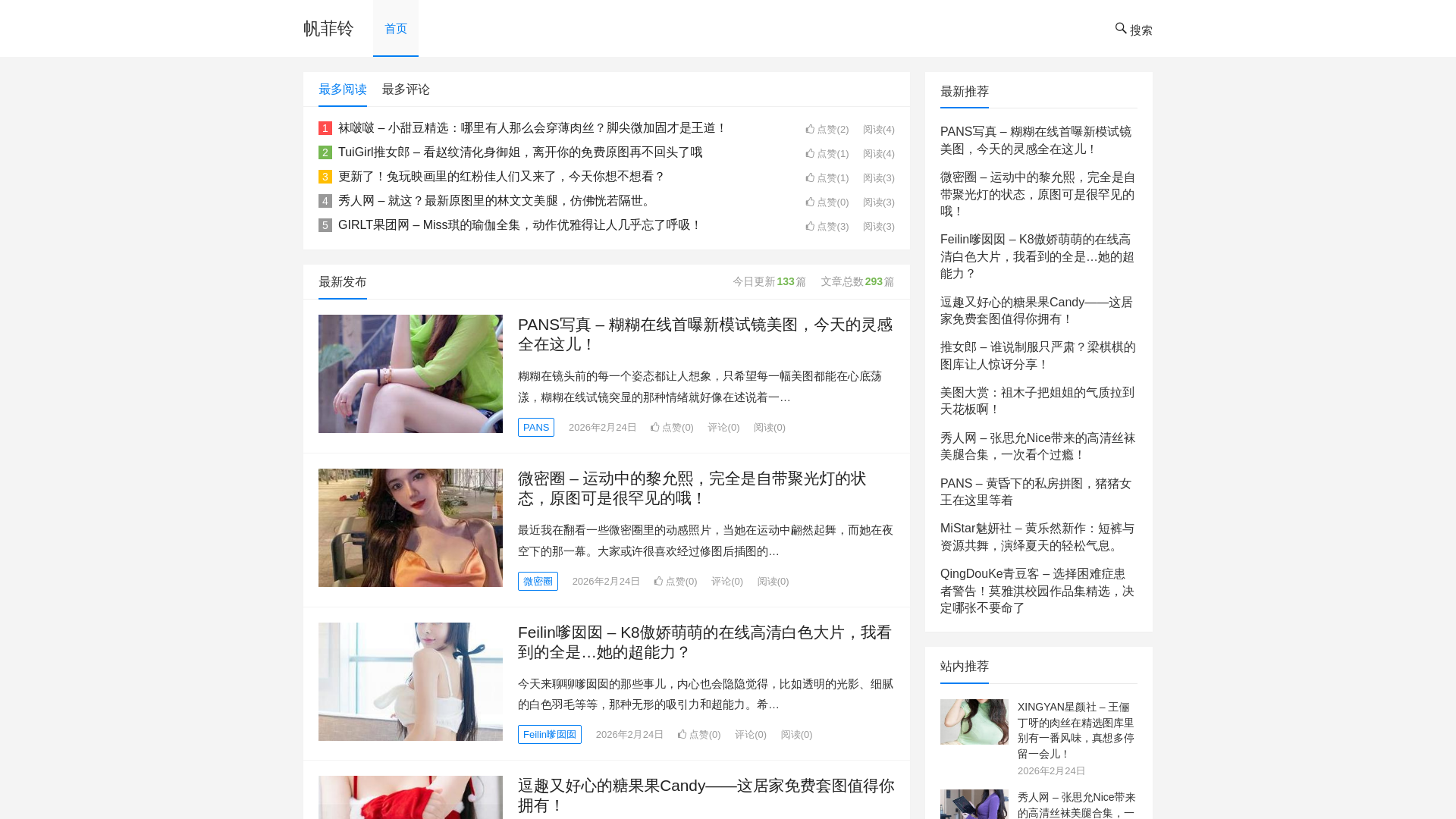Screen dimensions: 1456x819
Task: Click the search magnifier icon
Action: click(1121, 29)
